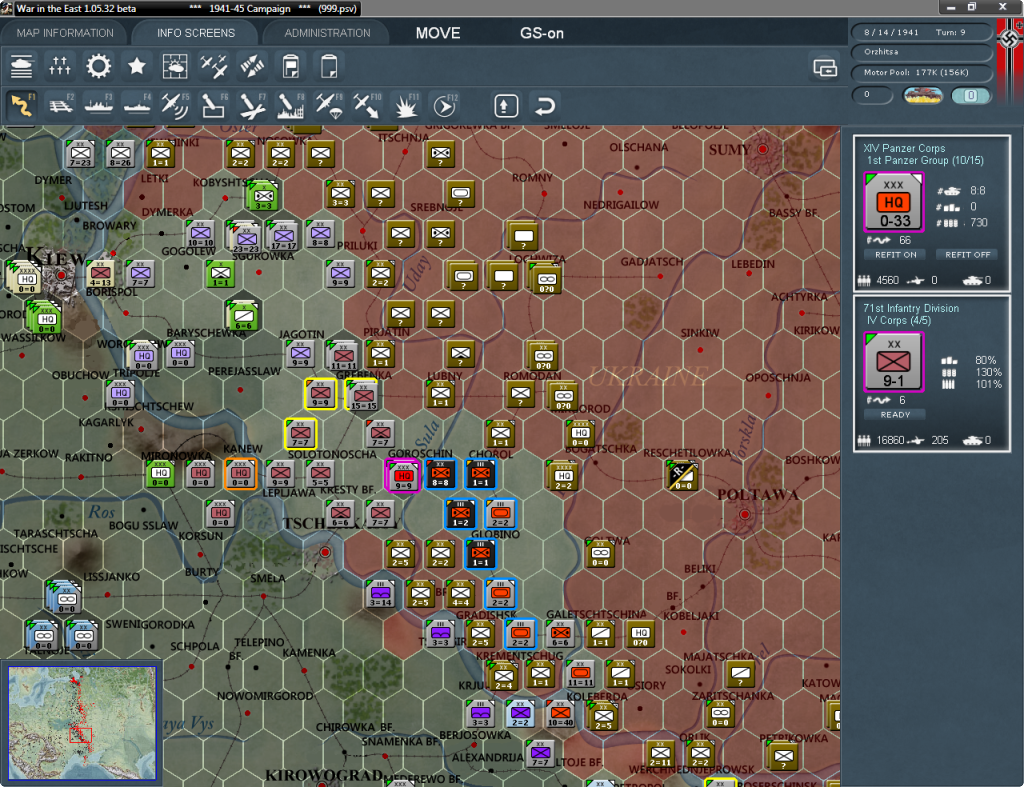Click the undo move arrow icon
Image resolution: width=1024 pixels, height=787 pixels.
point(545,106)
